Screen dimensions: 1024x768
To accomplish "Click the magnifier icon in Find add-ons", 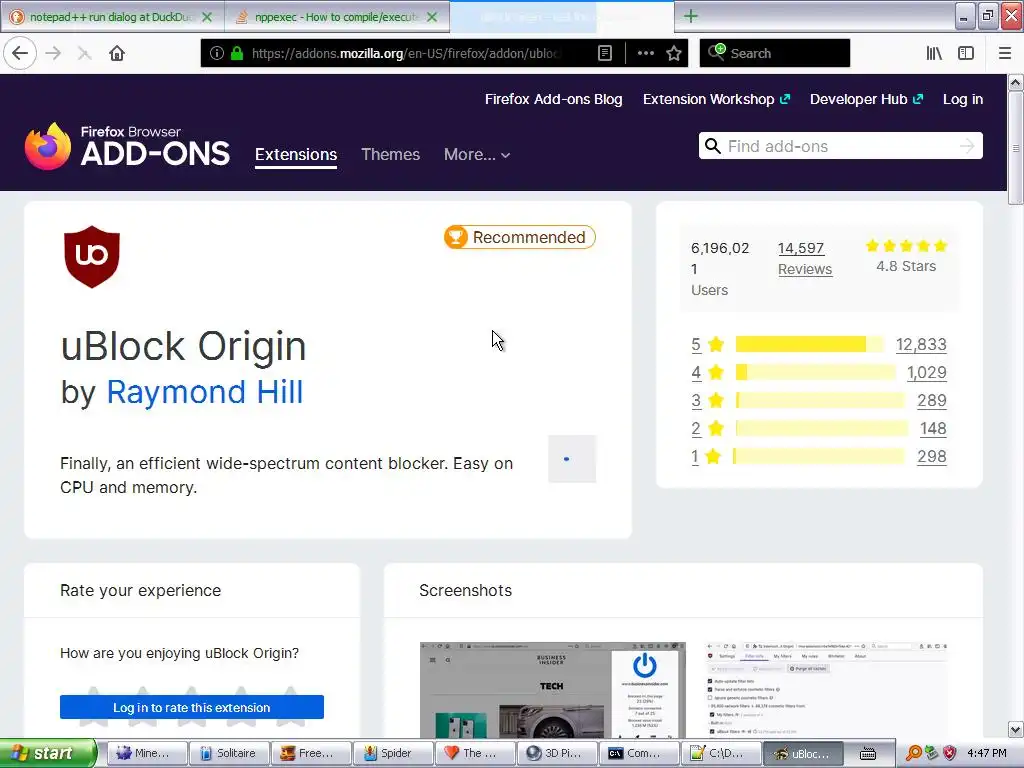I will [713, 146].
